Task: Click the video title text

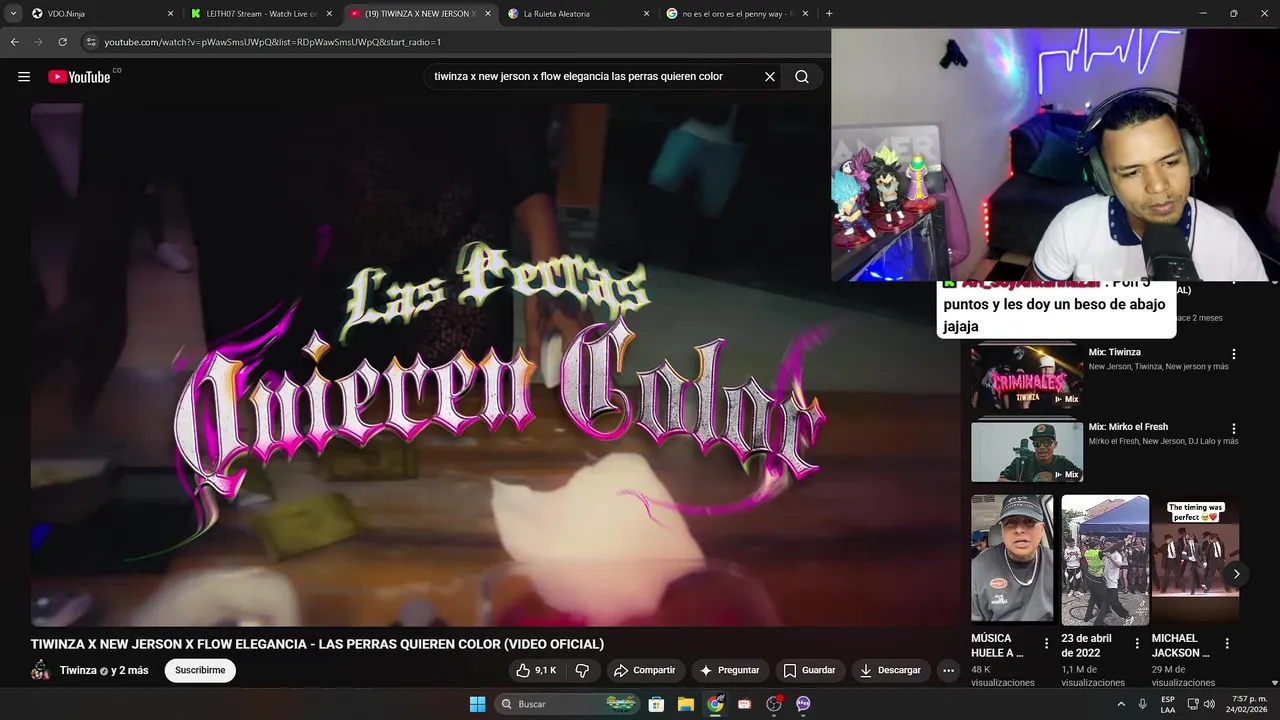Action: [317, 644]
